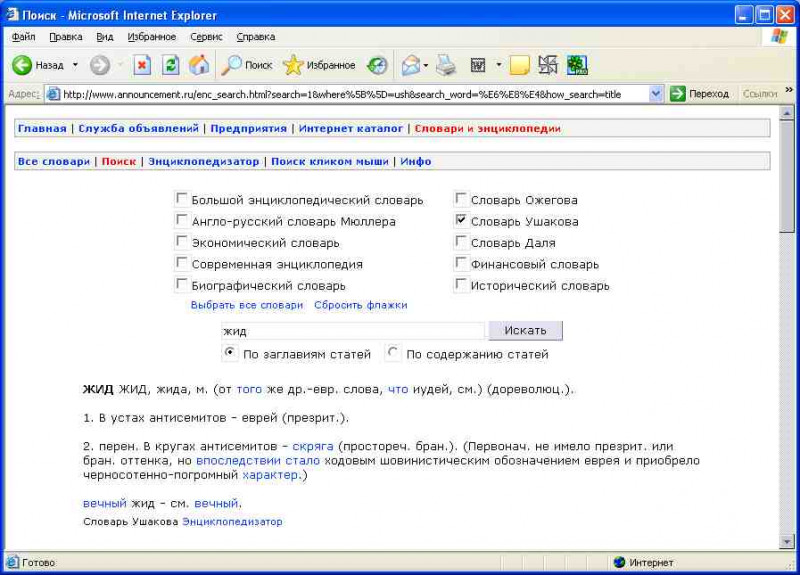Open Служба объявлений link
This screenshot has height=575, width=800.
click(138, 129)
